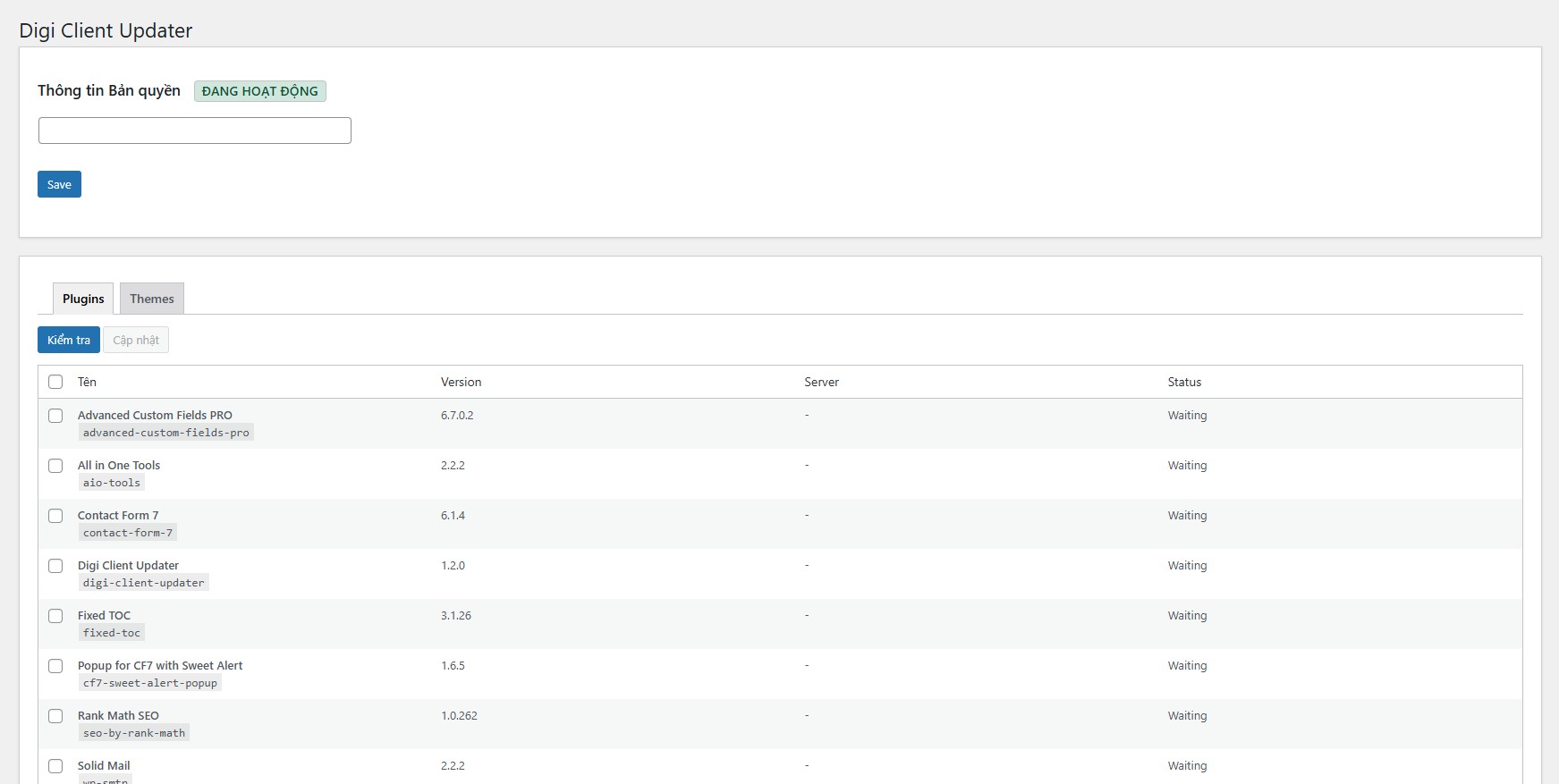Click the Status column header

point(1184,382)
